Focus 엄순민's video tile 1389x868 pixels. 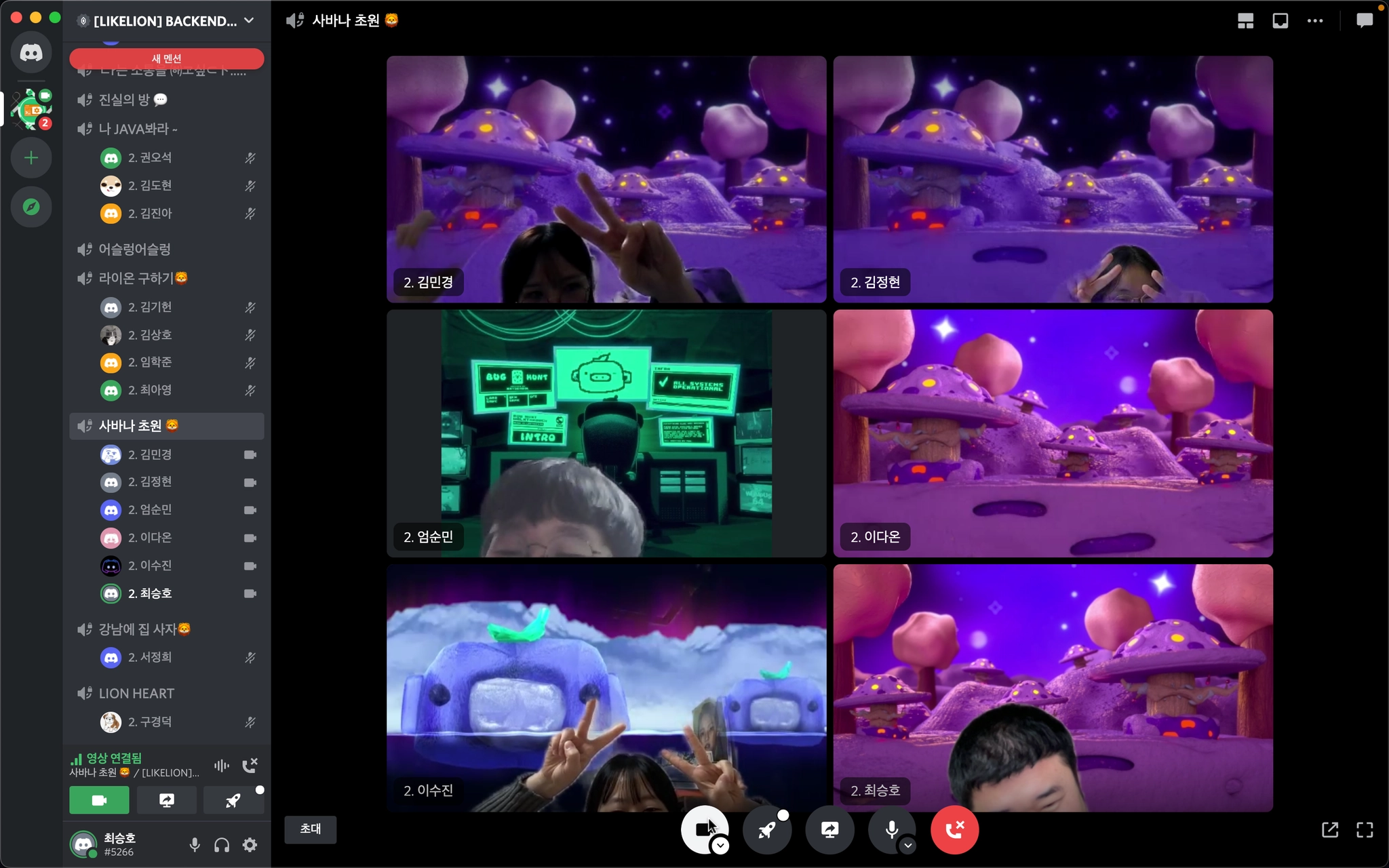click(606, 434)
